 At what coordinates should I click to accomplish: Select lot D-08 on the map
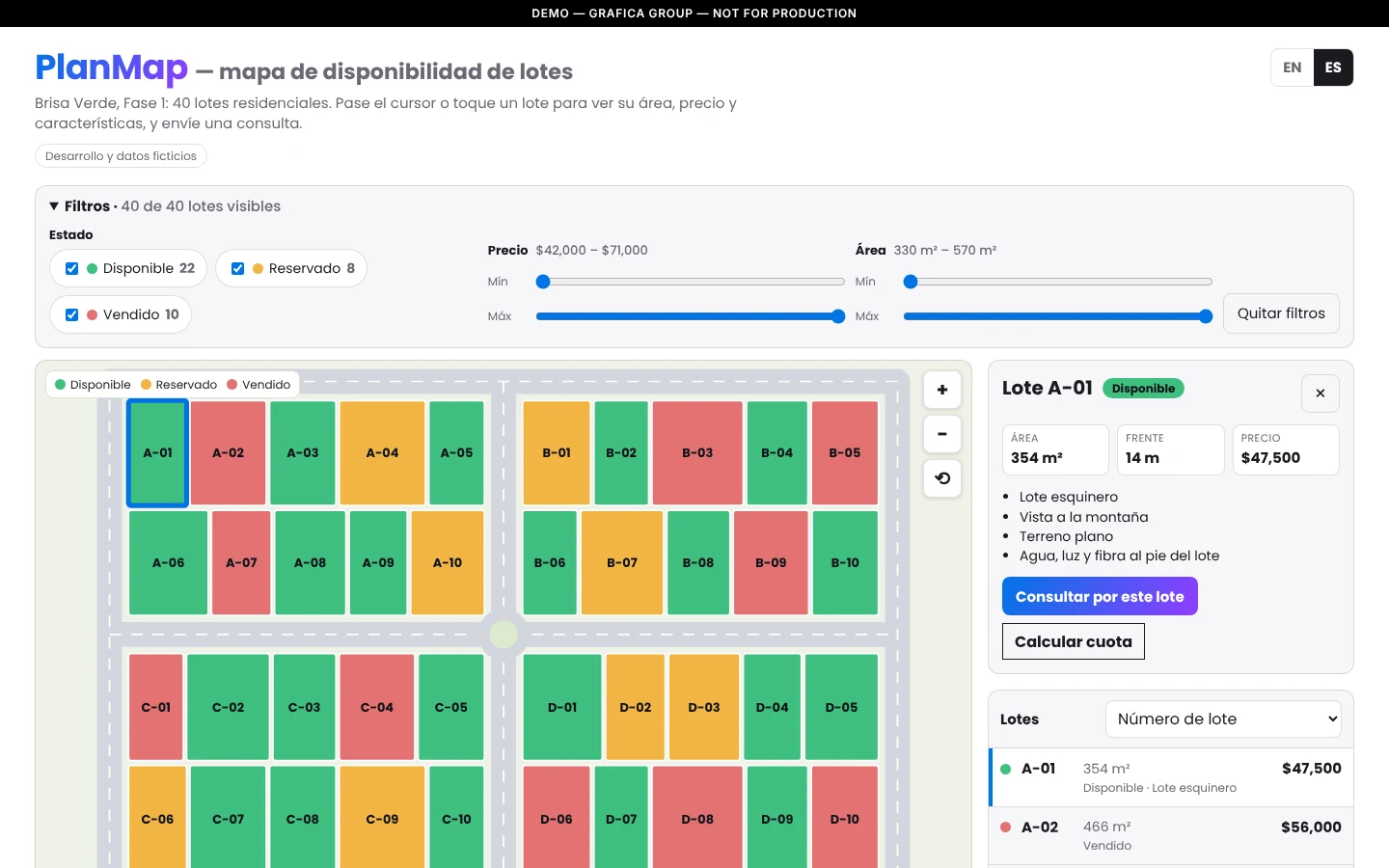697,818
